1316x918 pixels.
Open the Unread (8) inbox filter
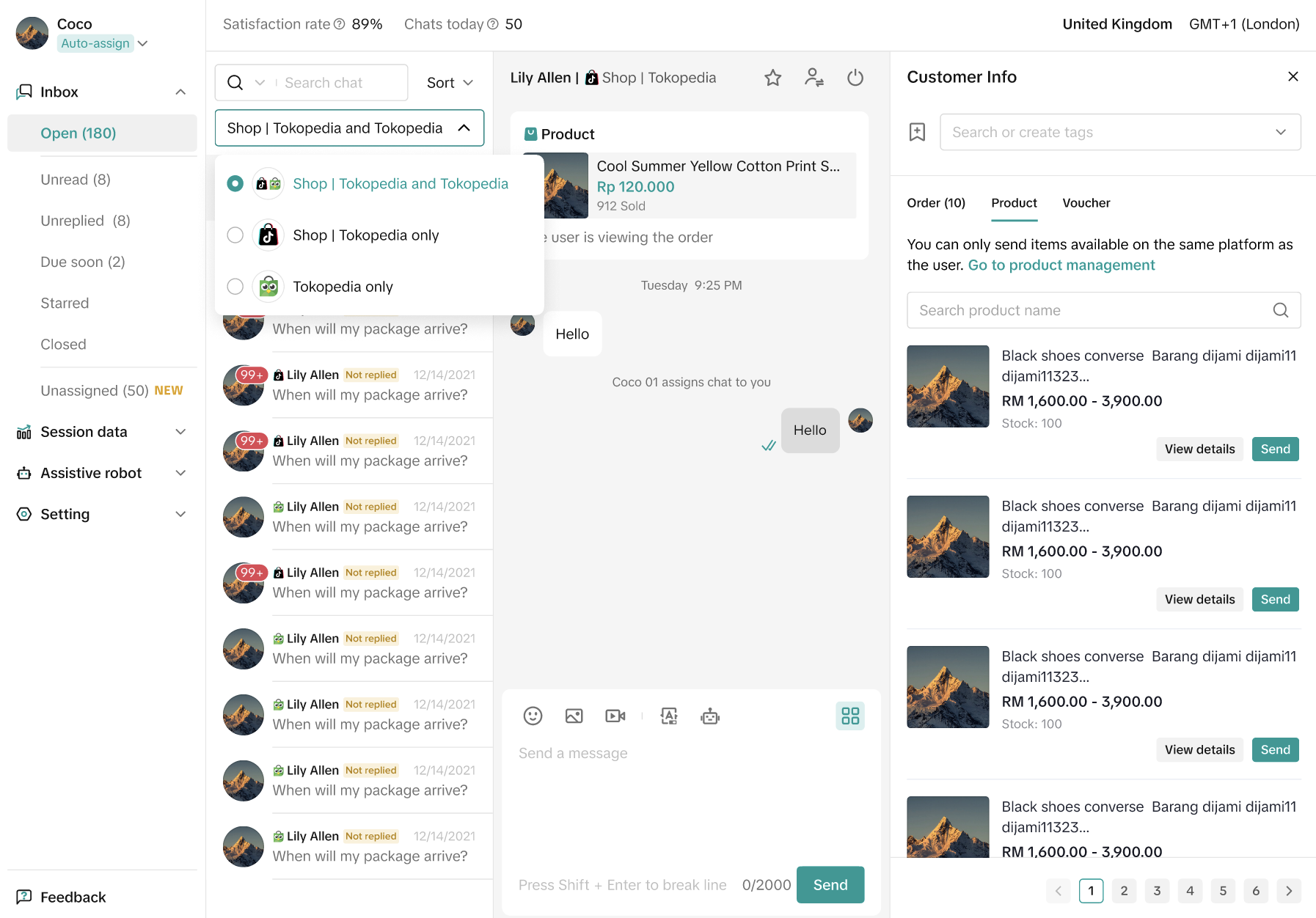(76, 180)
